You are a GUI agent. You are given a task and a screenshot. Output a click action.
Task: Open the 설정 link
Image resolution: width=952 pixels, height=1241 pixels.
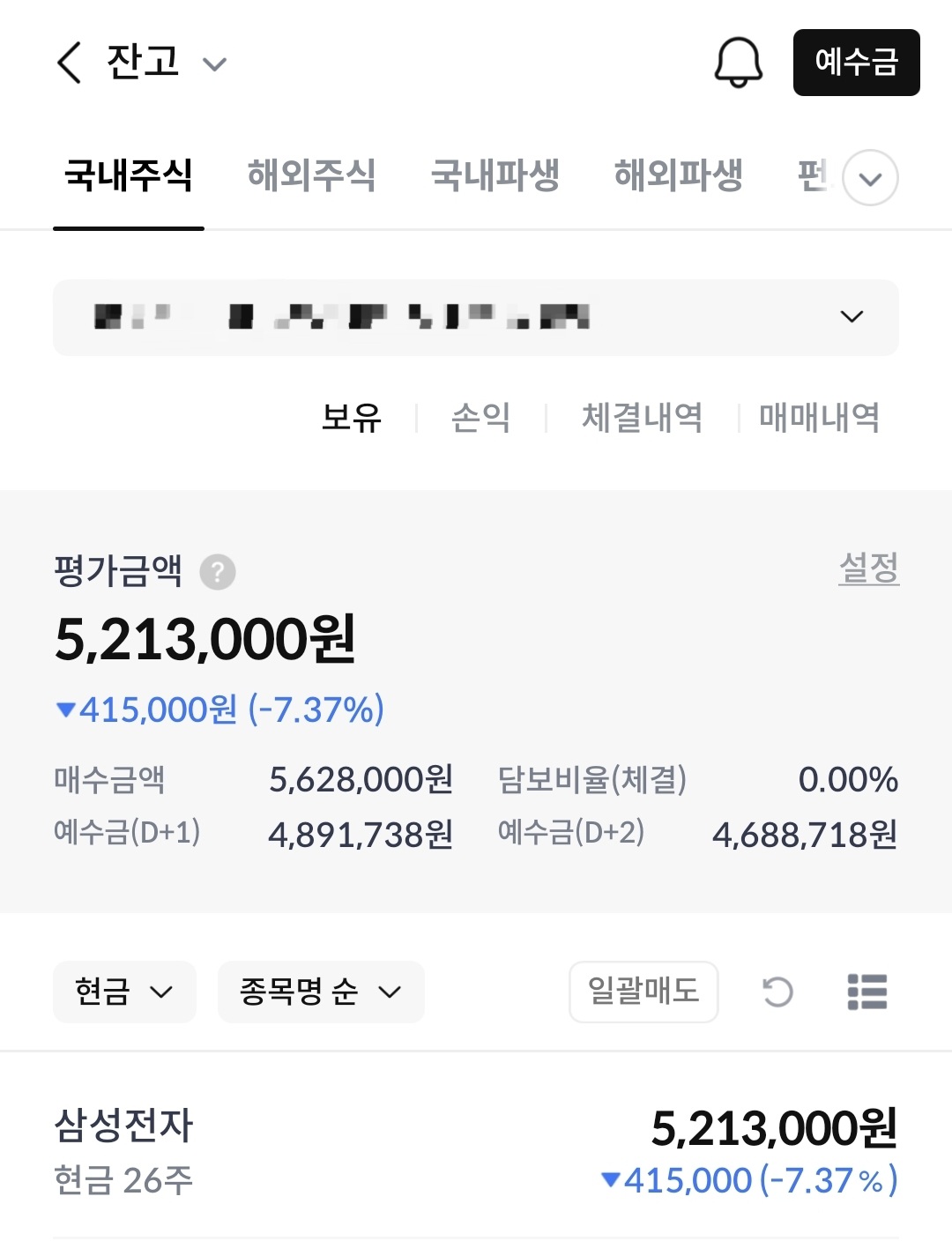pyautogui.click(x=868, y=568)
